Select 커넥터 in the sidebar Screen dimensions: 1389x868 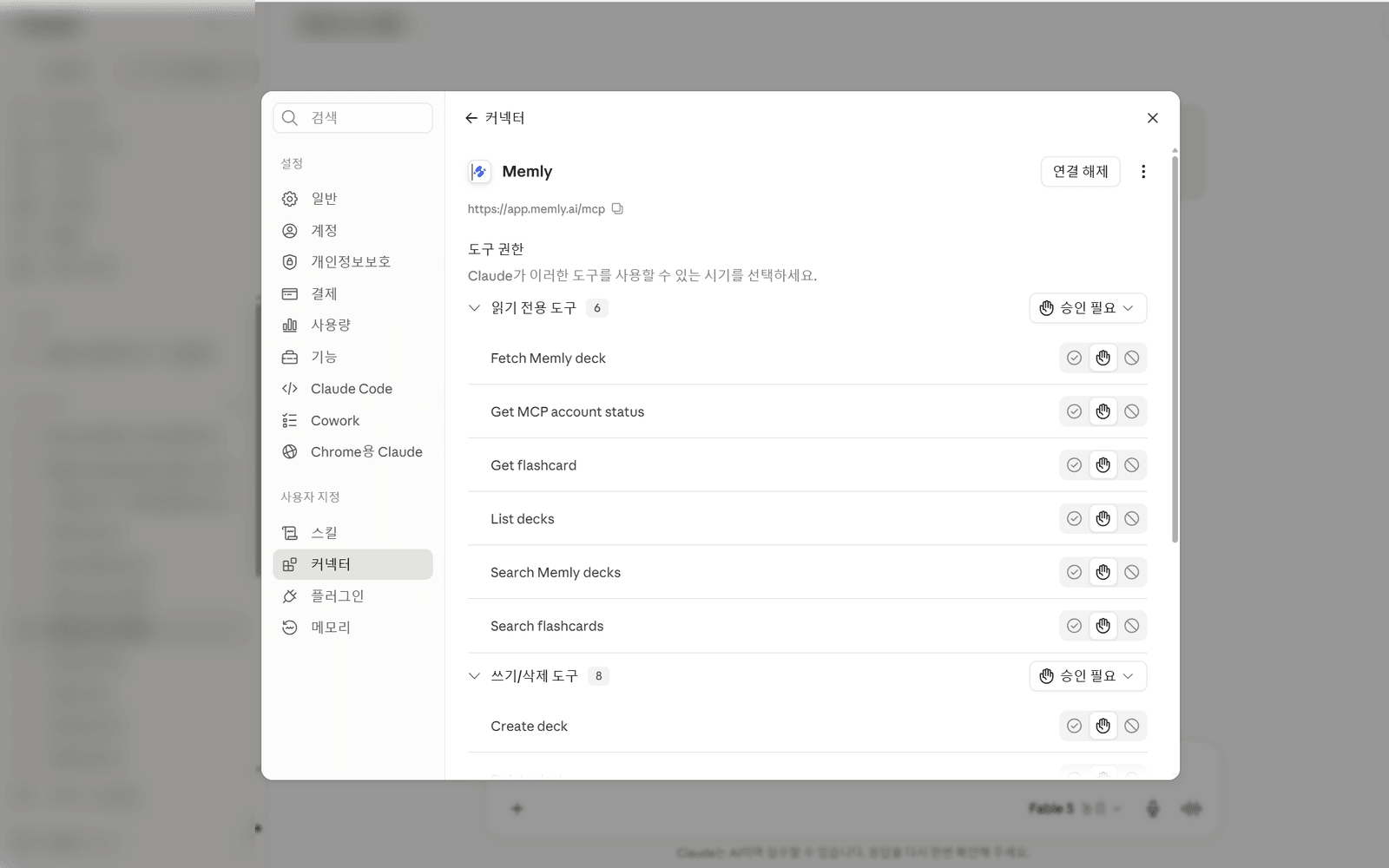(352, 564)
